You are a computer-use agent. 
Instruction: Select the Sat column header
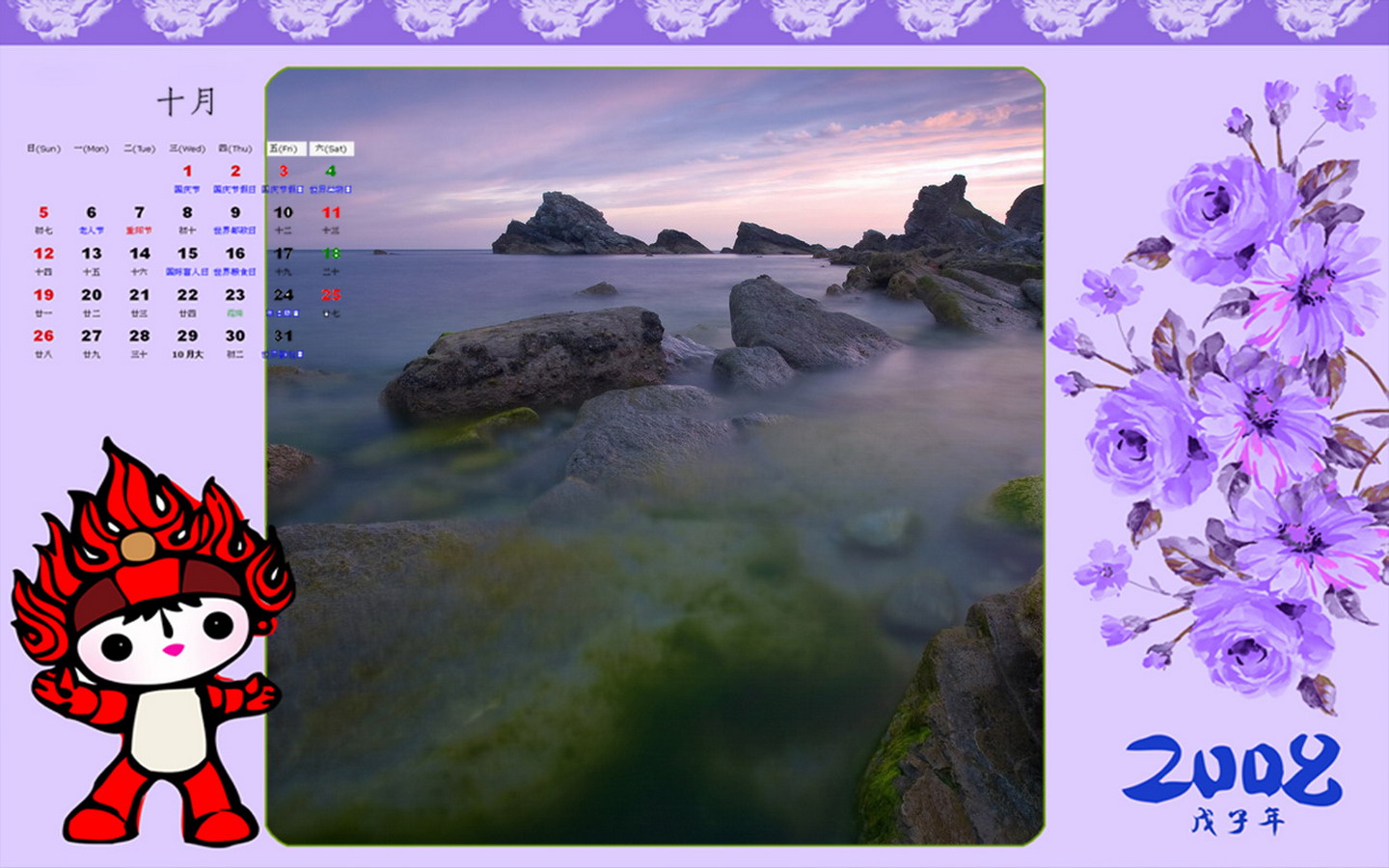(x=331, y=149)
